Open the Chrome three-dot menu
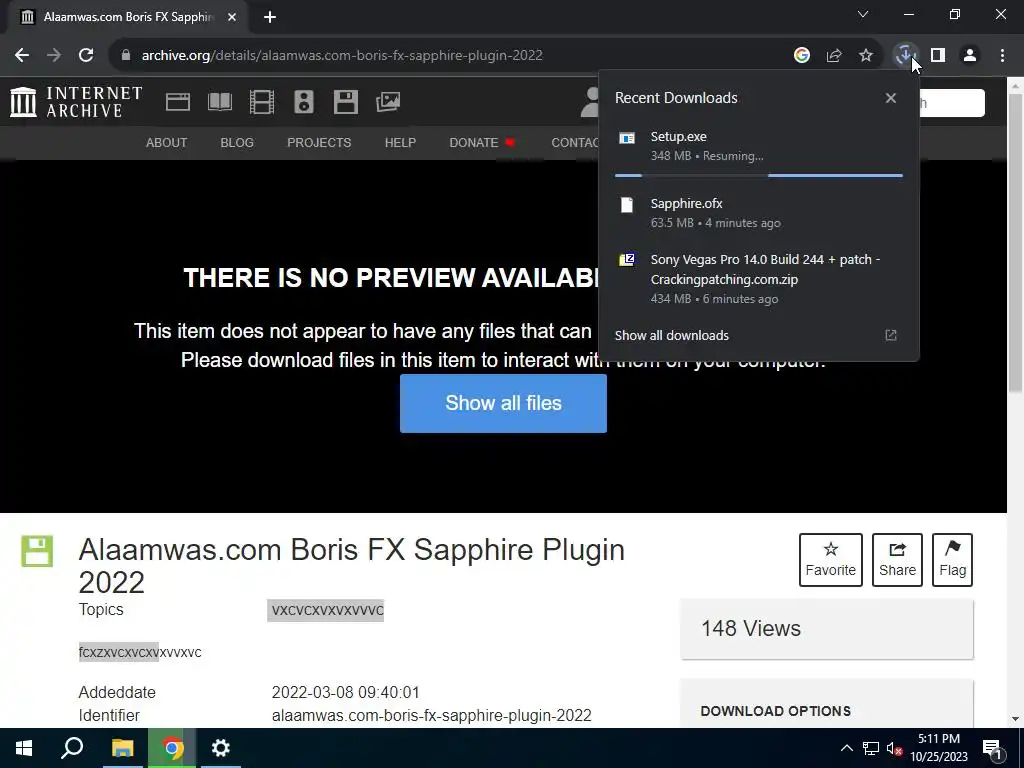 pyautogui.click(x=1002, y=56)
